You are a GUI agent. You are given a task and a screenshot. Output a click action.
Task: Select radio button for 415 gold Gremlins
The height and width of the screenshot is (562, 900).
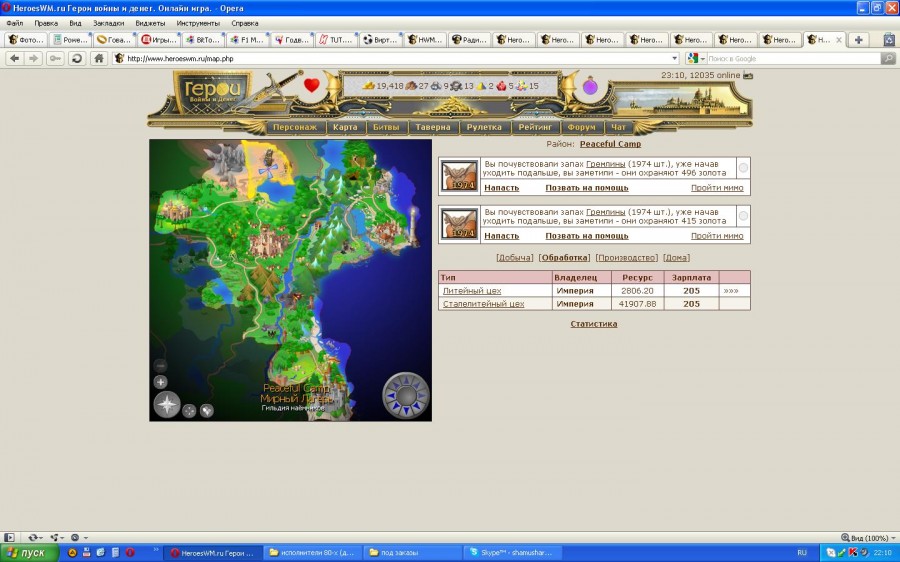coord(743,217)
